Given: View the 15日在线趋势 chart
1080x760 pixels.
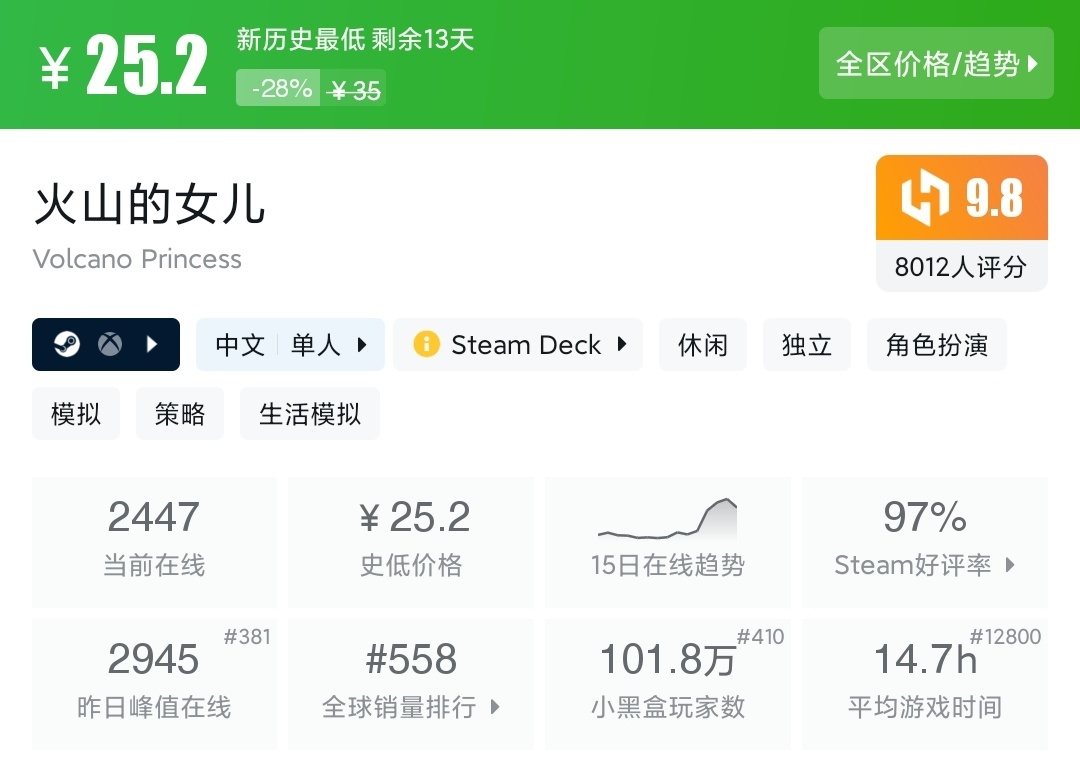Looking at the screenshot, I should tap(667, 542).
